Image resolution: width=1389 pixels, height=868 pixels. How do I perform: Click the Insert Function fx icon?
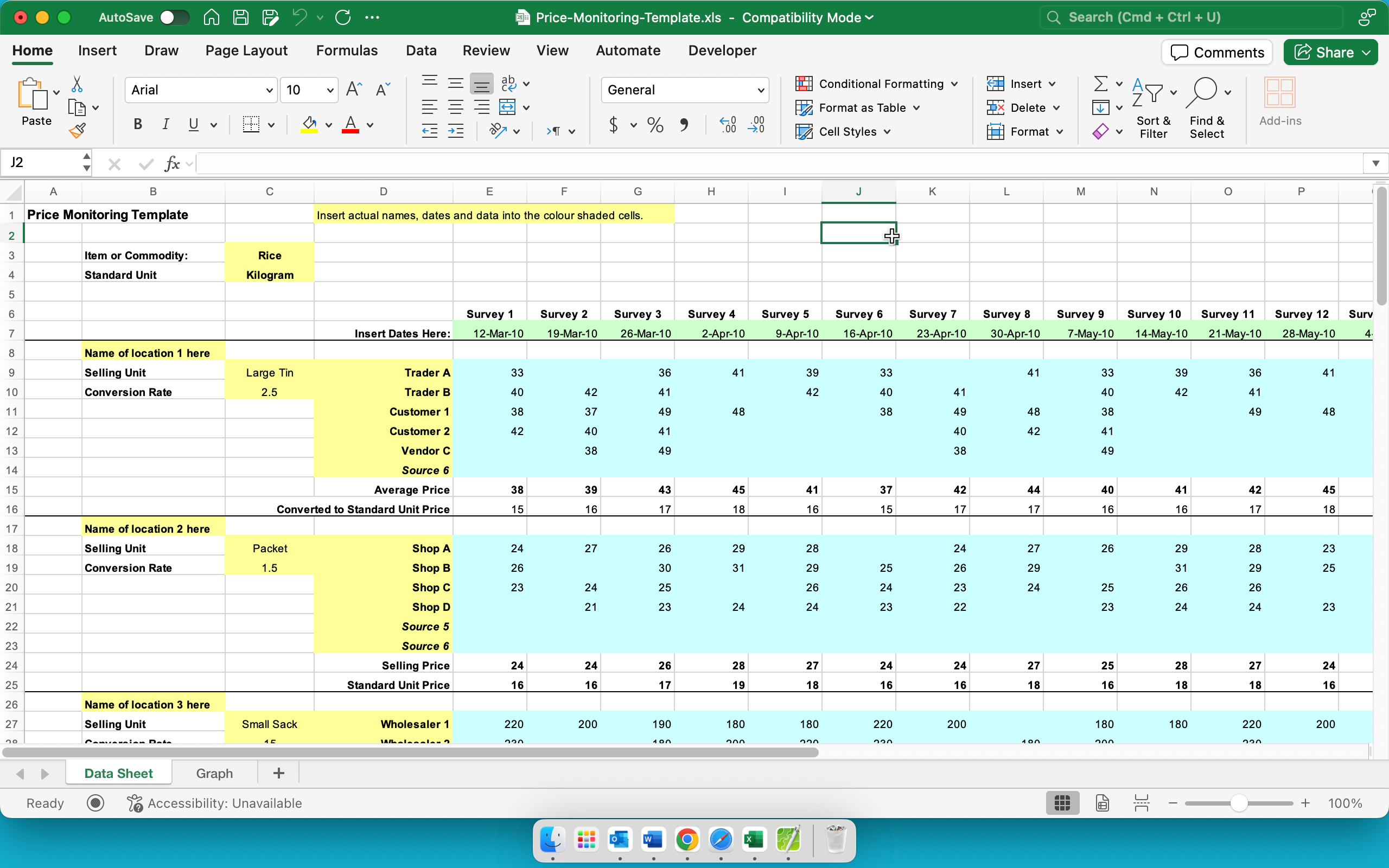point(171,164)
